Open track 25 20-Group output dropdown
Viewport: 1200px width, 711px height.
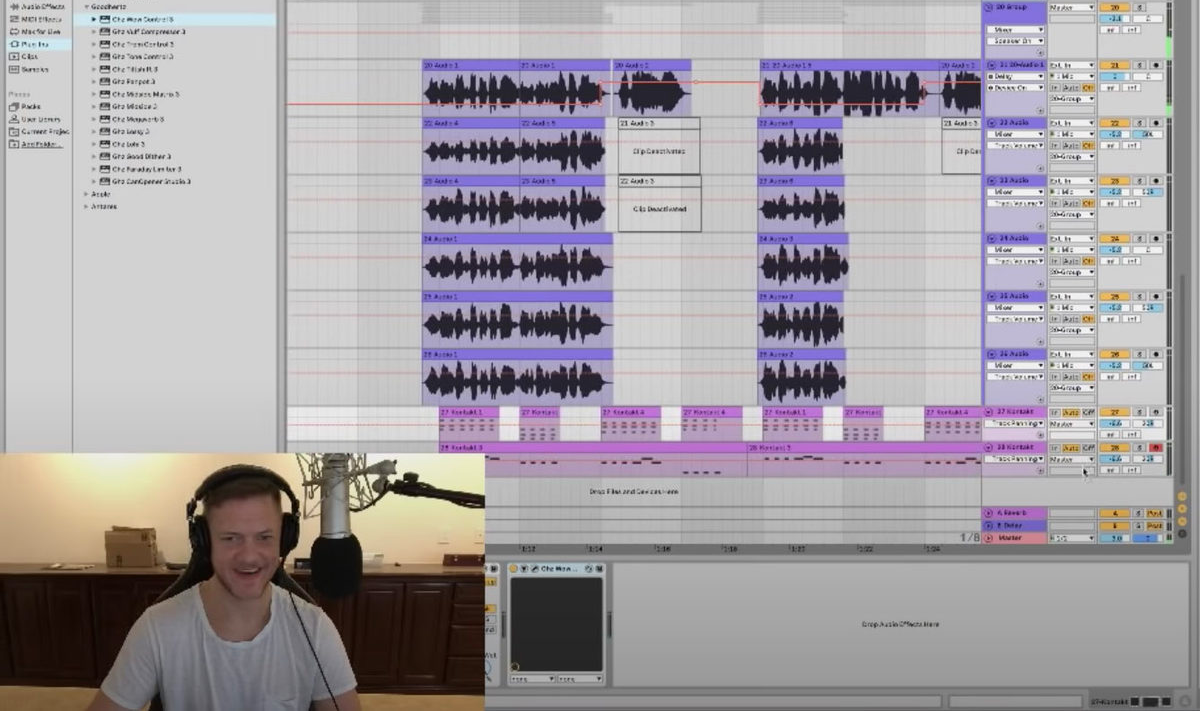1072,330
